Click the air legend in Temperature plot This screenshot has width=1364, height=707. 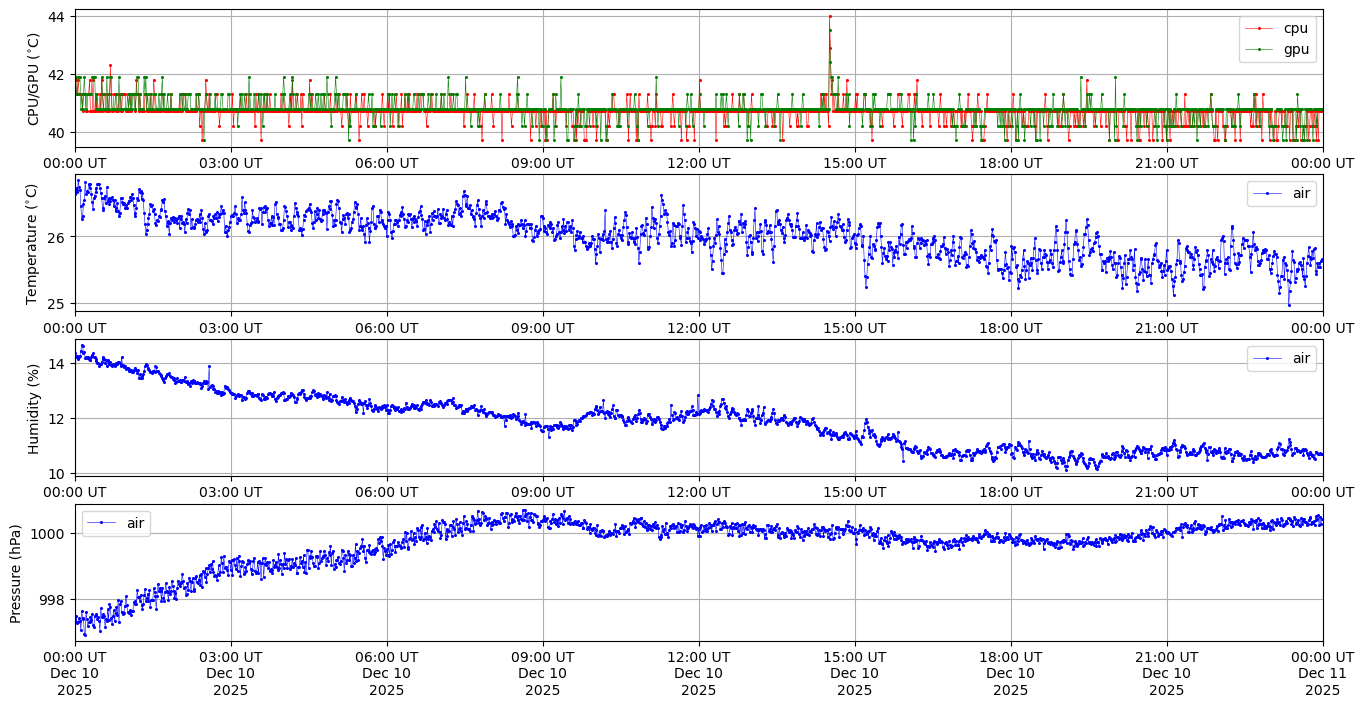1282,194
